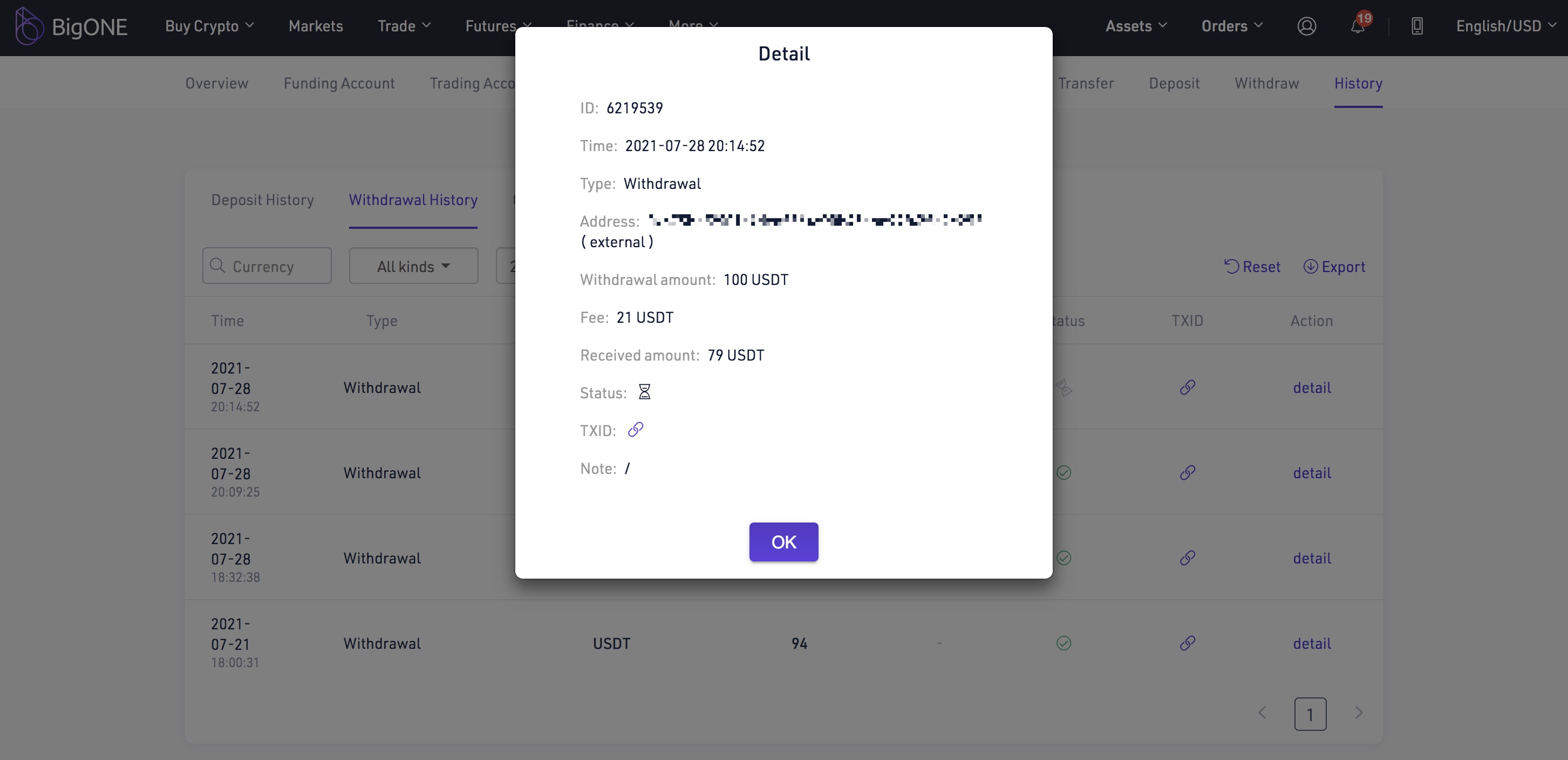Click the Export download icon
The height and width of the screenshot is (760, 1568).
pyautogui.click(x=1310, y=266)
